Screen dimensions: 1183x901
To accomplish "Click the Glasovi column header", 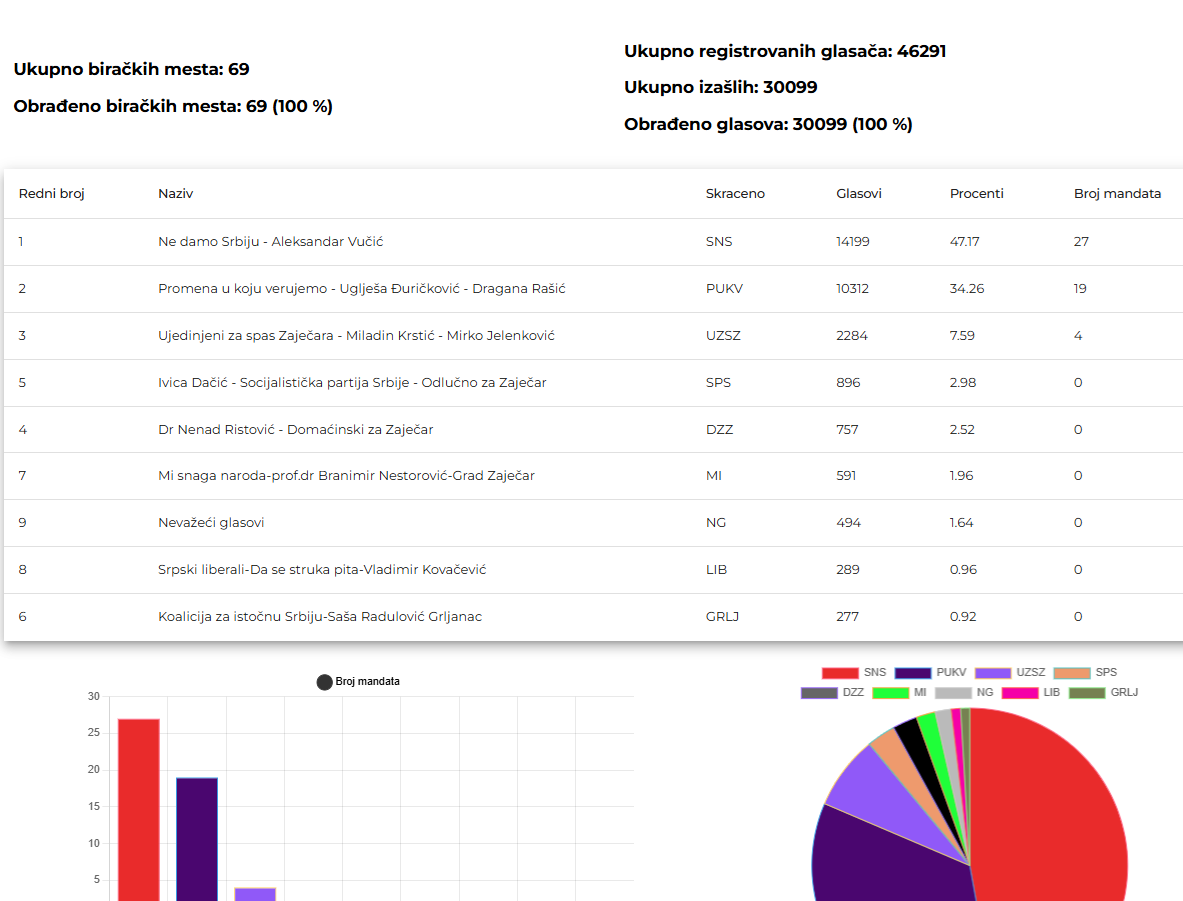I will (859, 194).
